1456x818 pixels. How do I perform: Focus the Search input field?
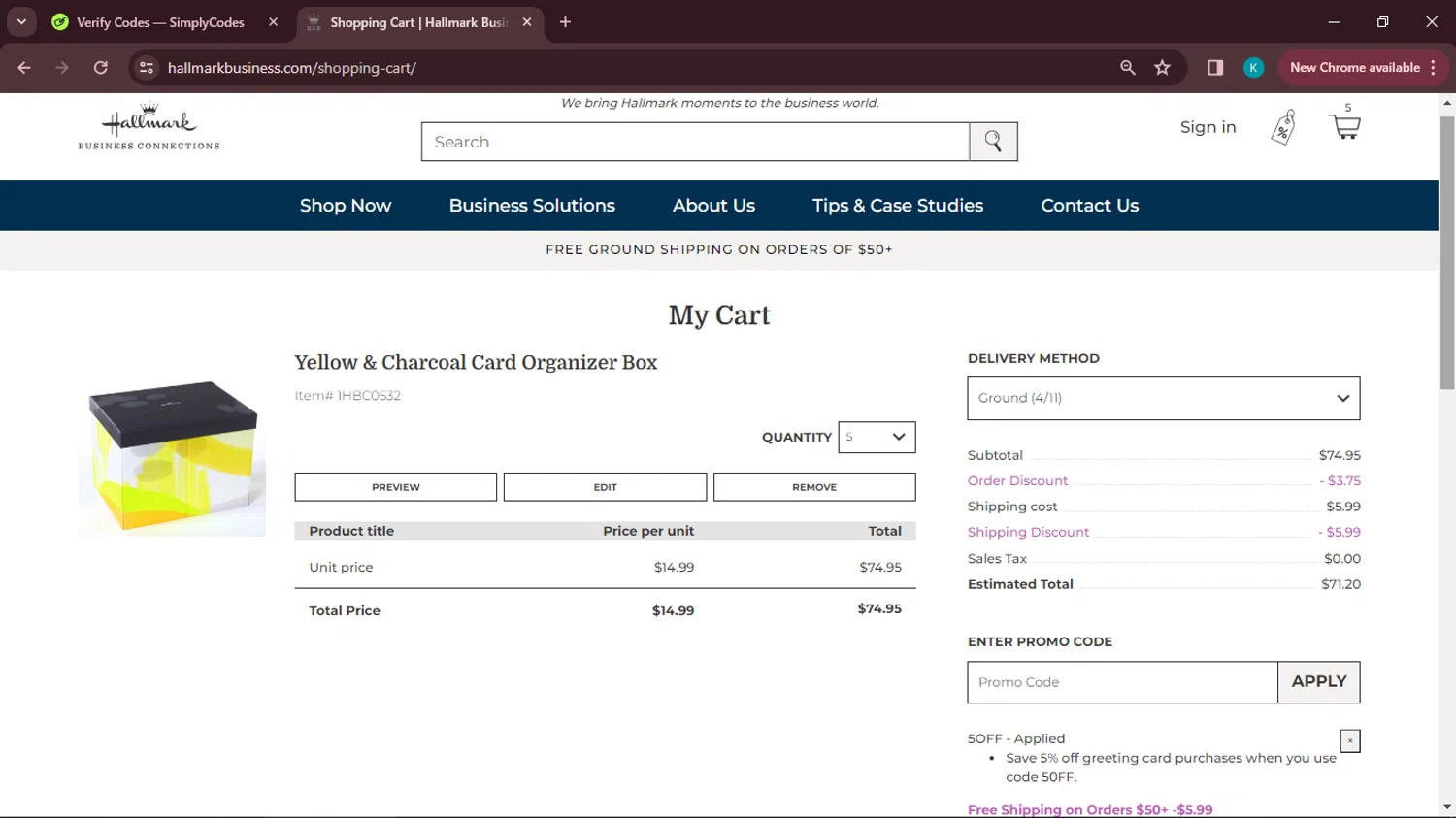[695, 142]
